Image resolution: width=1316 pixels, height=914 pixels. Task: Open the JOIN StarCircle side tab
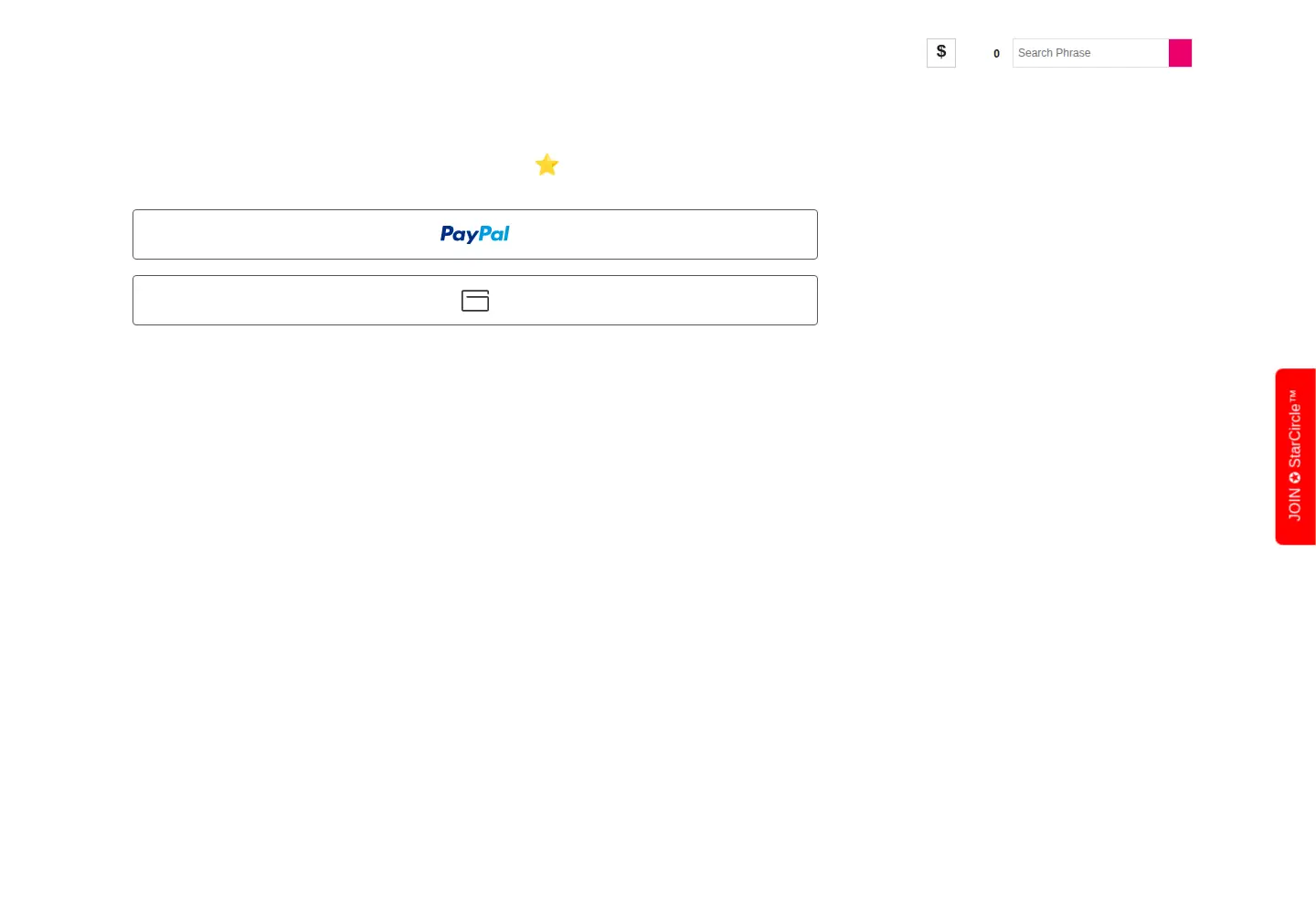(1295, 457)
